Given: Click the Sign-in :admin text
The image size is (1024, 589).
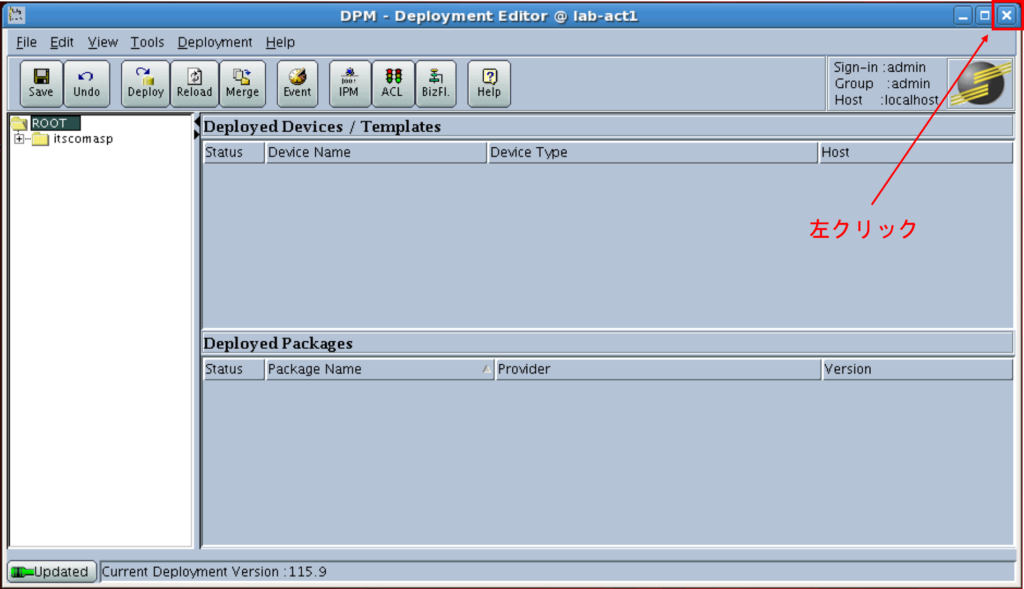Looking at the screenshot, I should [x=880, y=67].
